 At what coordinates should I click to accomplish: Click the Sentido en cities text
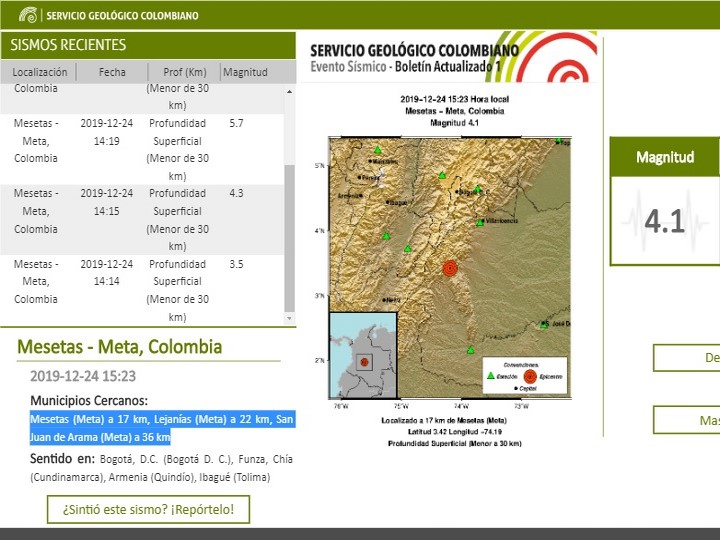[161, 468]
